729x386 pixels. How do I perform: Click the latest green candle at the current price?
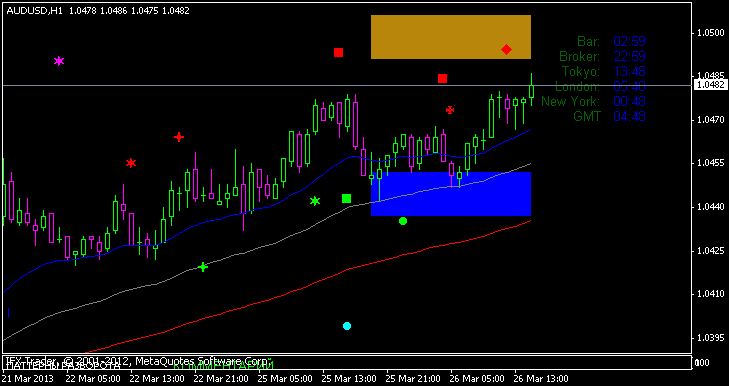tap(531, 91)
